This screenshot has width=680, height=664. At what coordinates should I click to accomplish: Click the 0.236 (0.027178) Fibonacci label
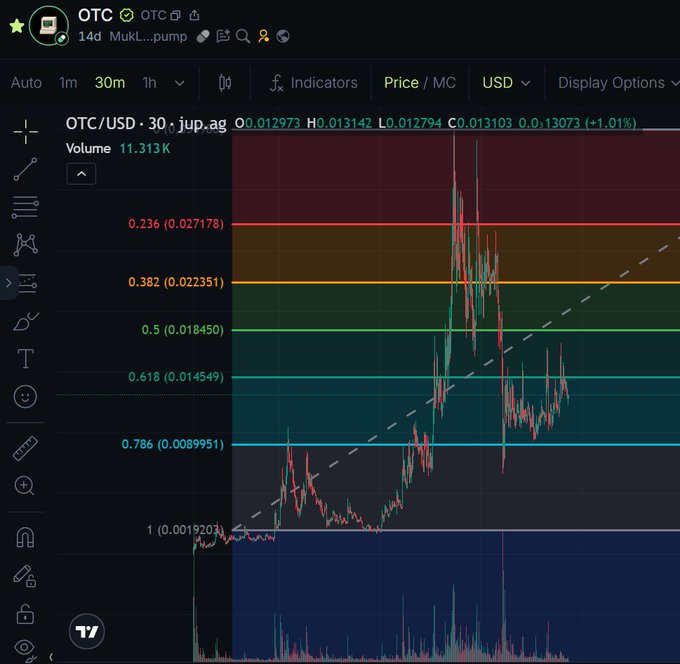coord(176,224)
